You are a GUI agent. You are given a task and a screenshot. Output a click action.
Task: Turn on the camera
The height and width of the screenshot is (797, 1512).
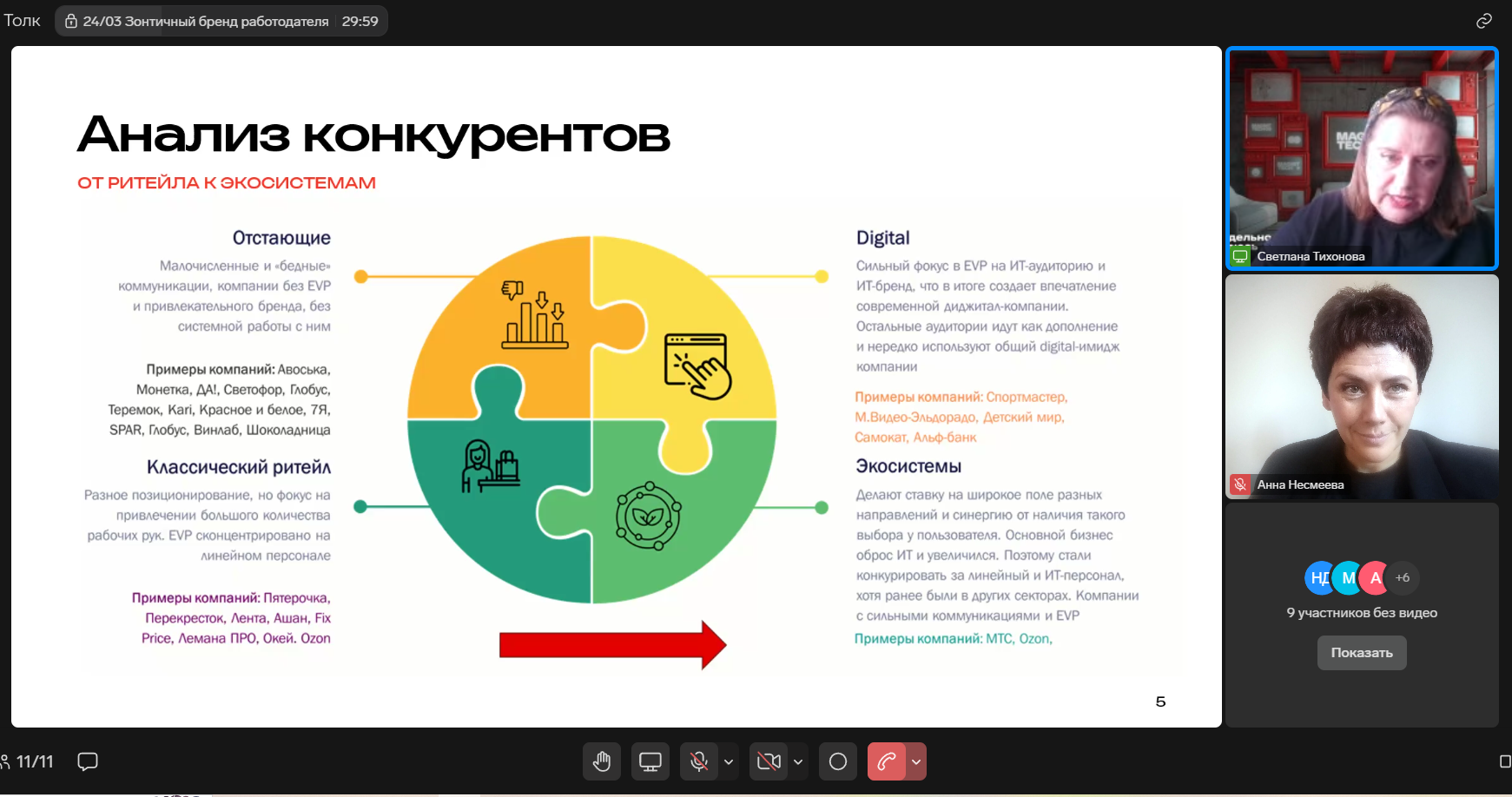coord(768,761)
